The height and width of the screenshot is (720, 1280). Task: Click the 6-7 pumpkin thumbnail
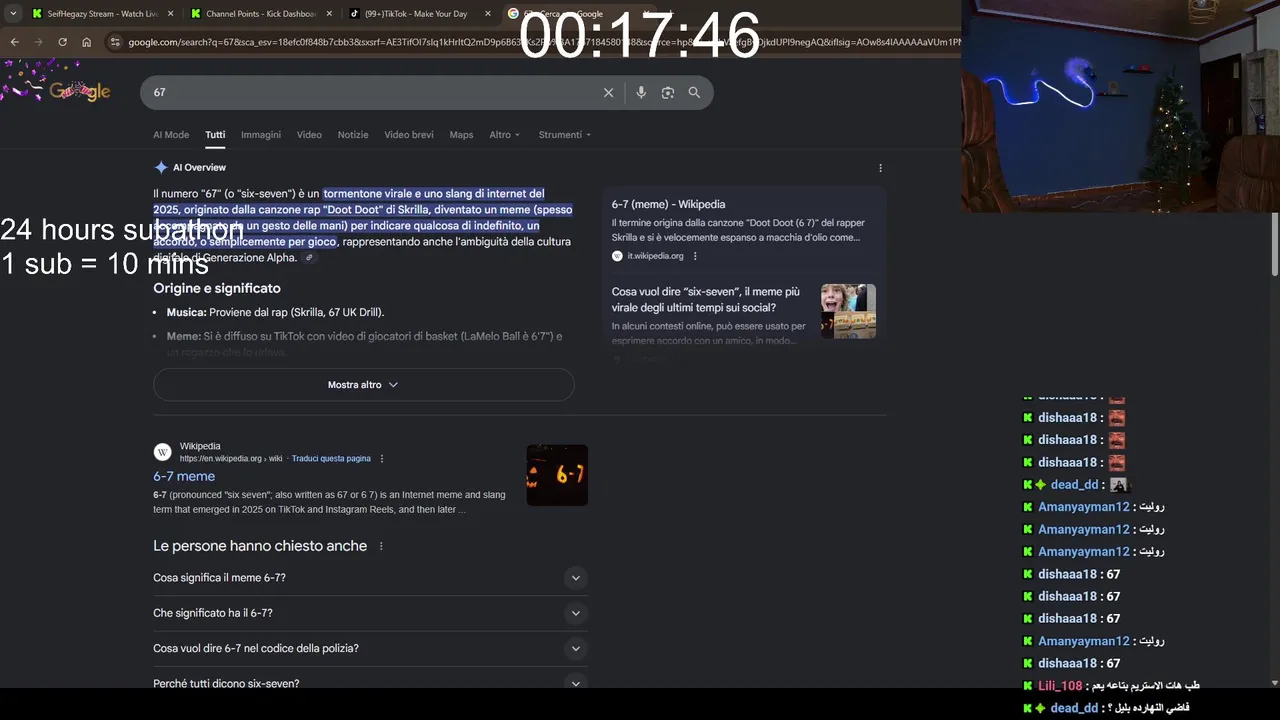click(x=557, y=475)
